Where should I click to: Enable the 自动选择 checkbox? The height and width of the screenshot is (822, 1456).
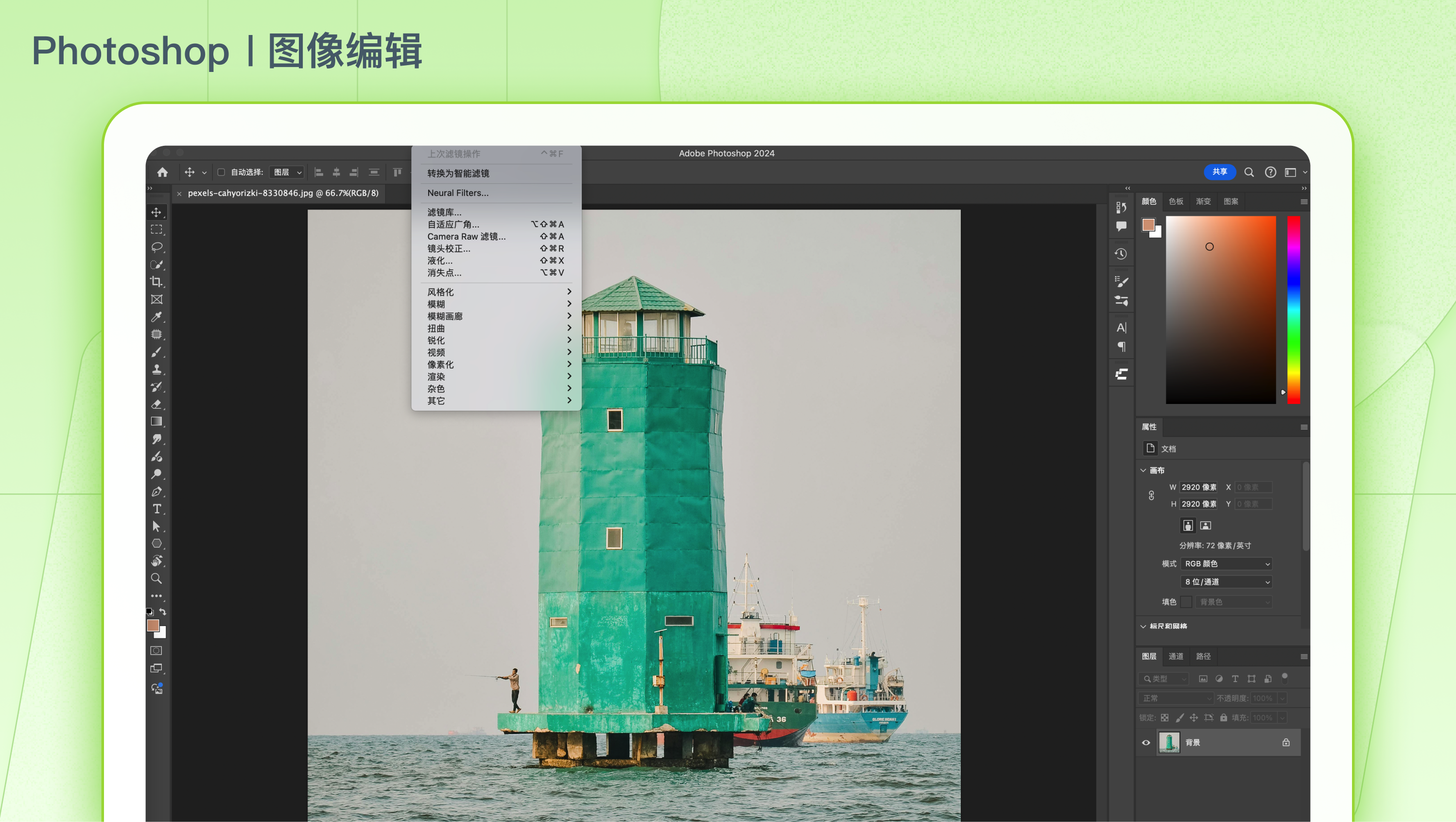coord(221,172)
